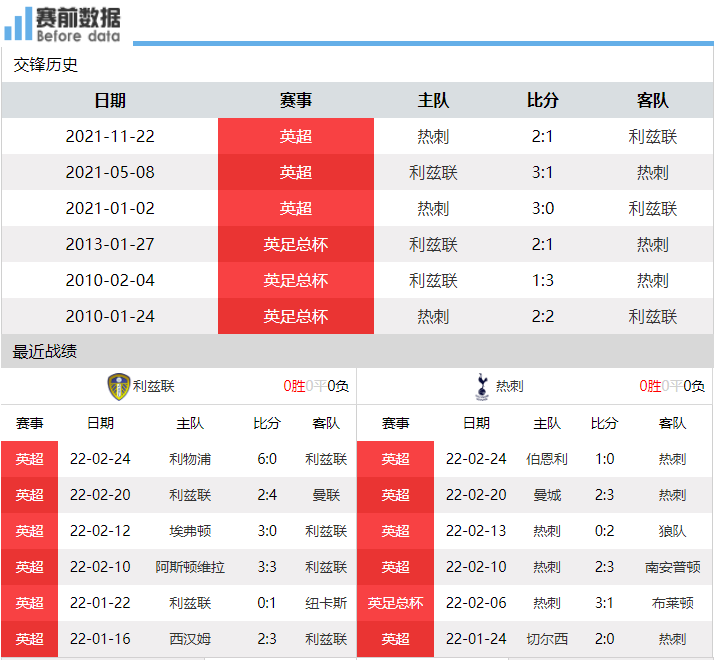Viewport: 714px width, 660px height.
Task: Click score 3:1 in the 2021-05-08 row
Action: 542,172
